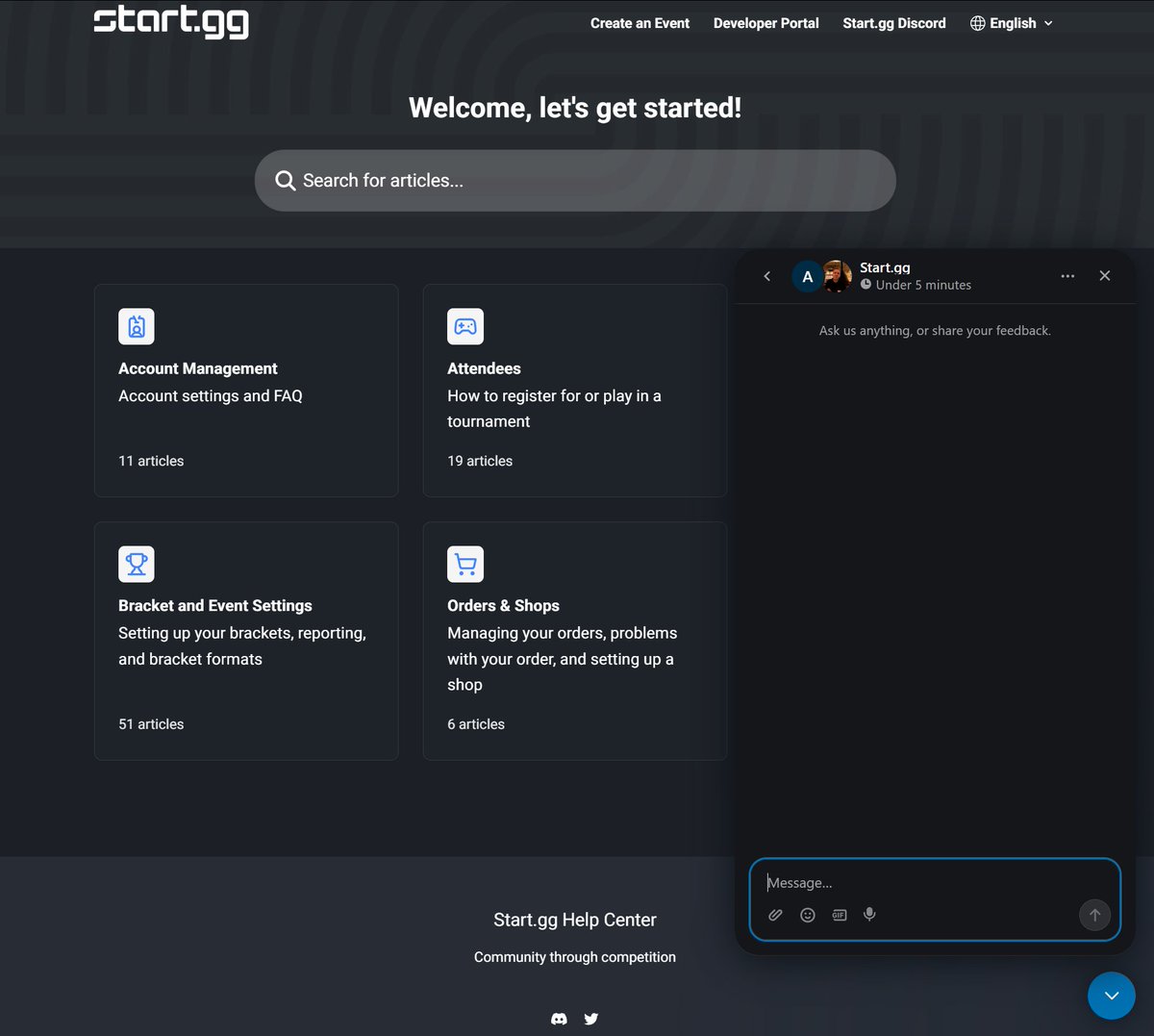Click the Bracket and Event Settings trophy icon
This screenshot has height=1036, width=1154.
click(137, 565)
